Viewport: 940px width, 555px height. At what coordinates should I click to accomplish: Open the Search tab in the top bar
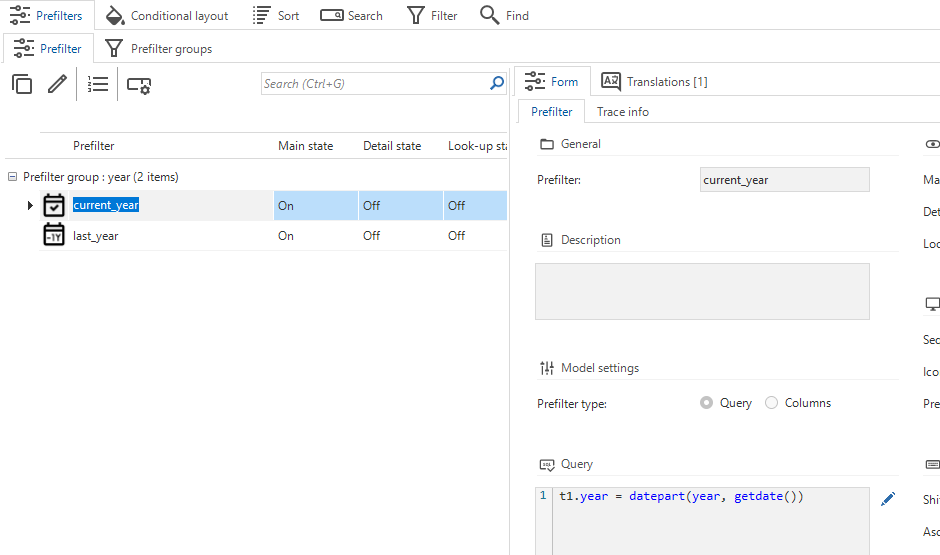click(x=351, y=16)
